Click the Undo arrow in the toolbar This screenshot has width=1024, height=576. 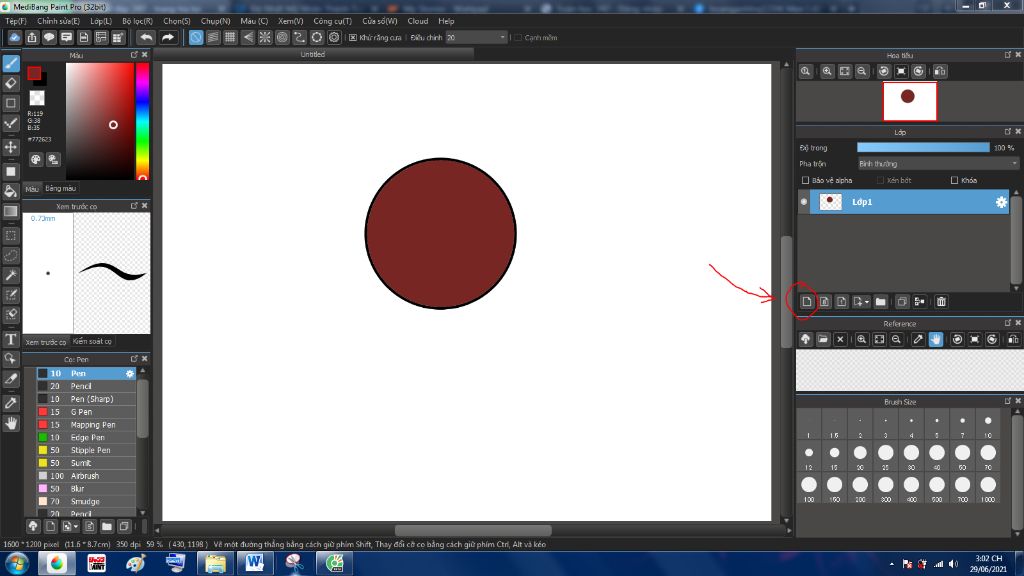(x=146, y=37)
